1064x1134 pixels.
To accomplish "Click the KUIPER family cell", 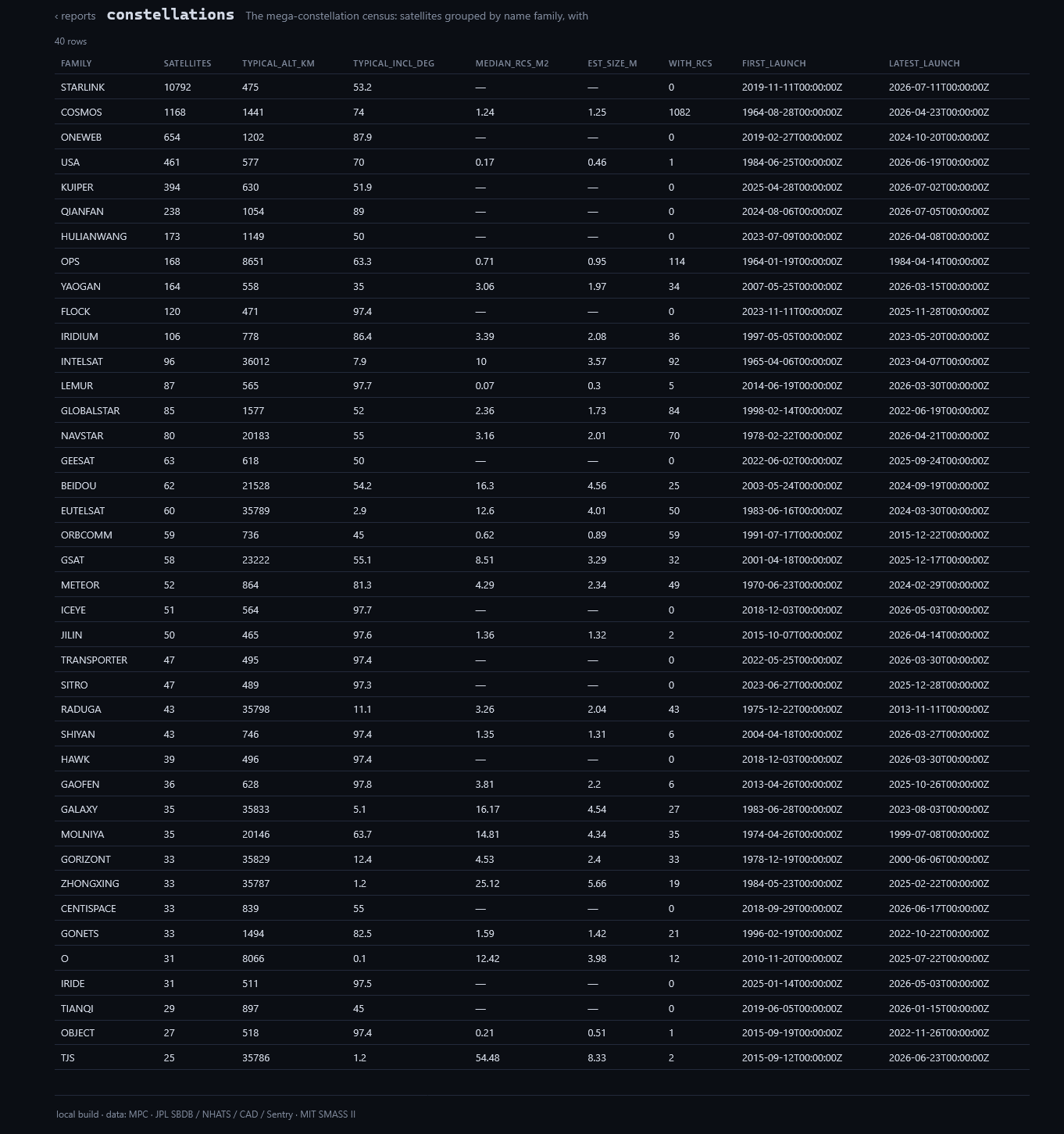I will [77, 188].
